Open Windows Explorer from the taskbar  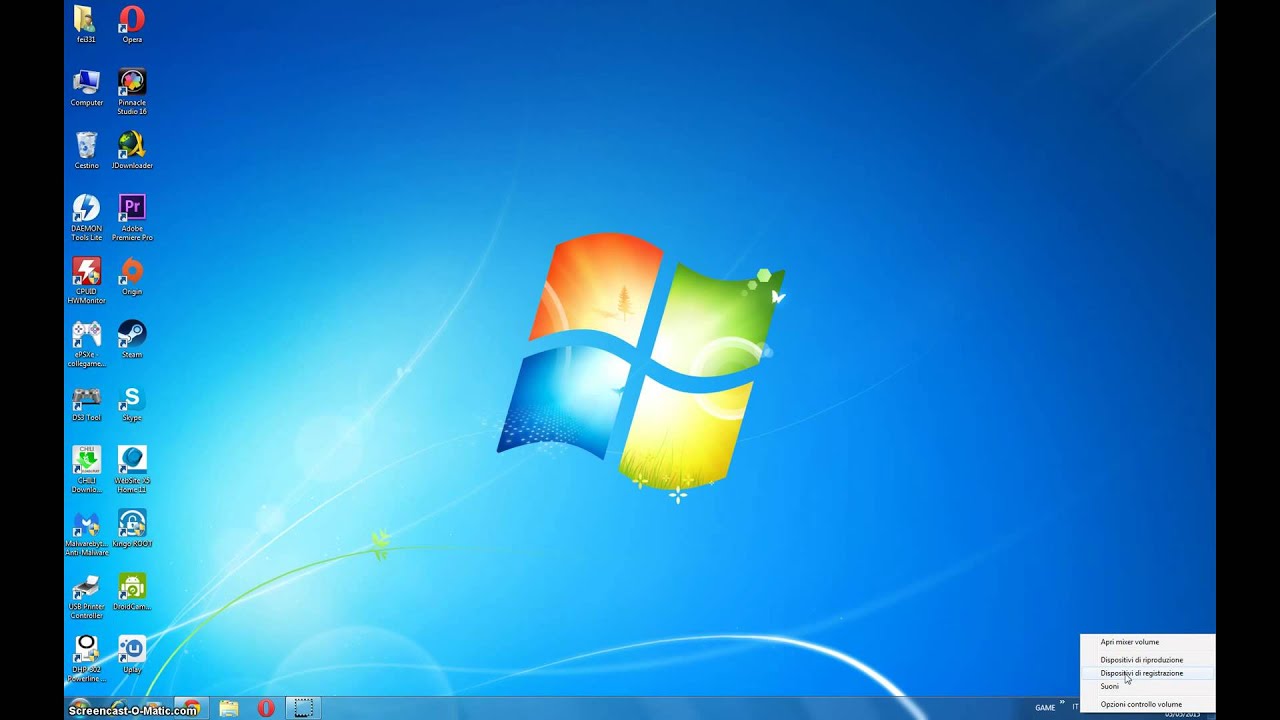coord(229,708)
